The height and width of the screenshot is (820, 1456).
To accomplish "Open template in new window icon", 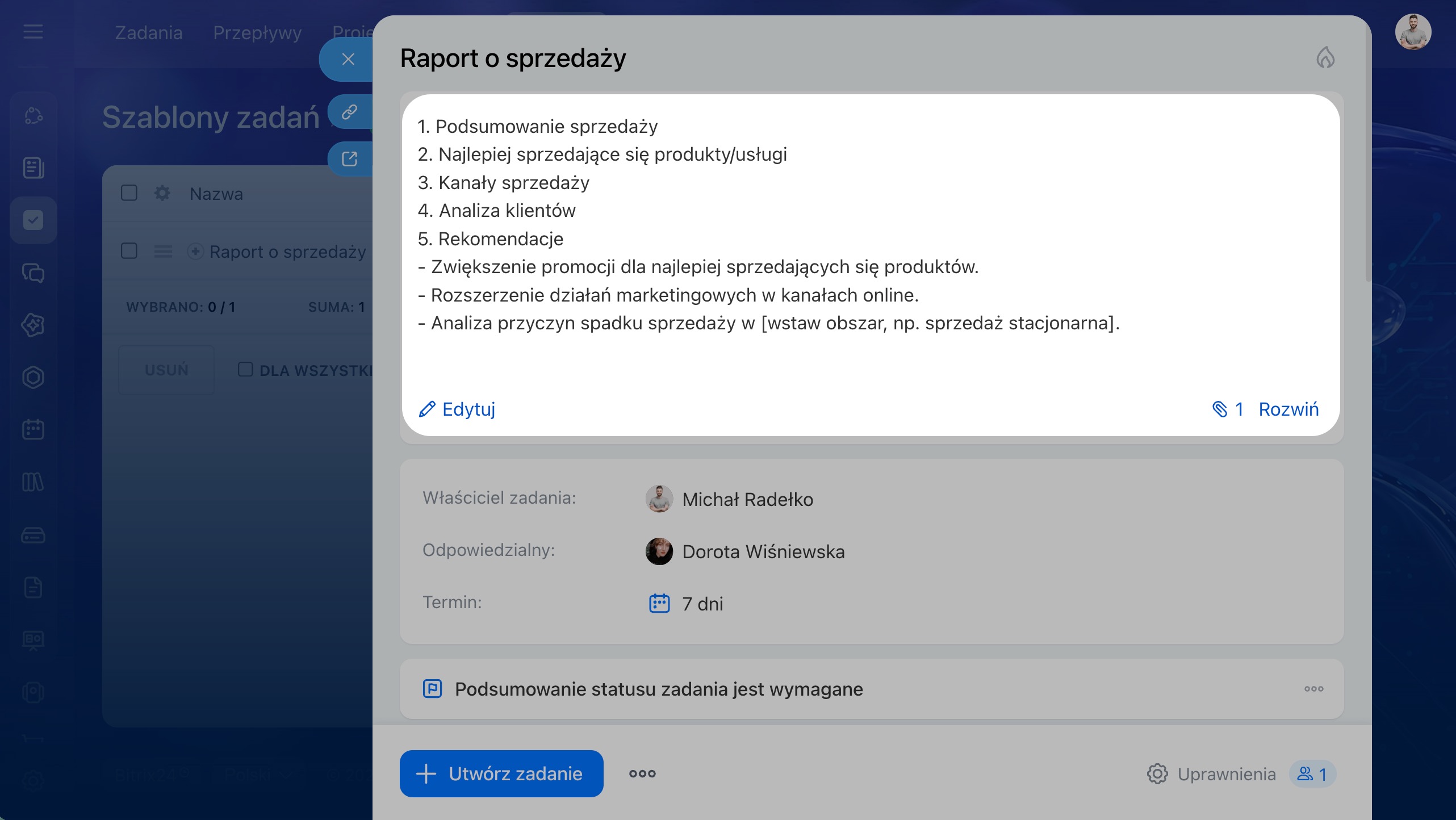I will tap(349, 159).
